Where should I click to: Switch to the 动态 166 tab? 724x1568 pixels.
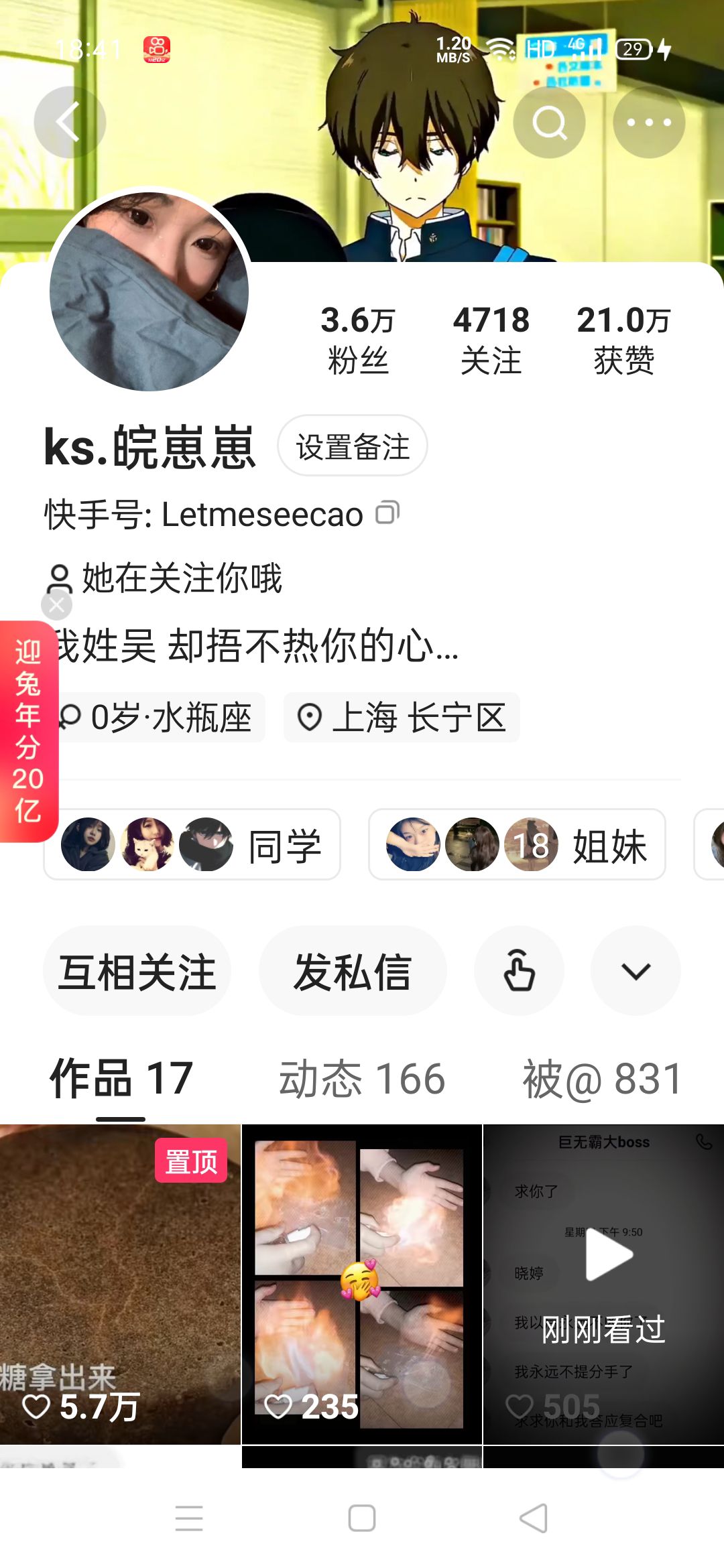[362, 1079]
